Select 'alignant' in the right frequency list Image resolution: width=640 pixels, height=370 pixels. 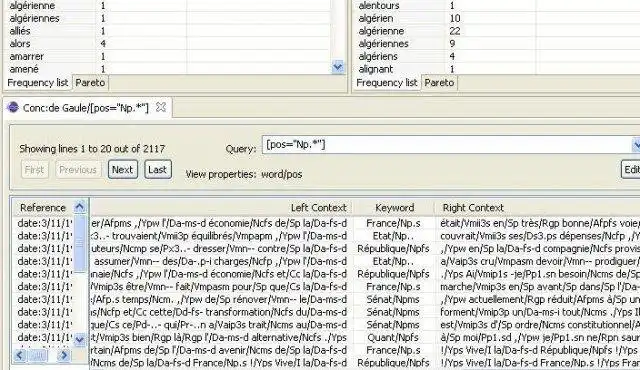tap(376, 69)
